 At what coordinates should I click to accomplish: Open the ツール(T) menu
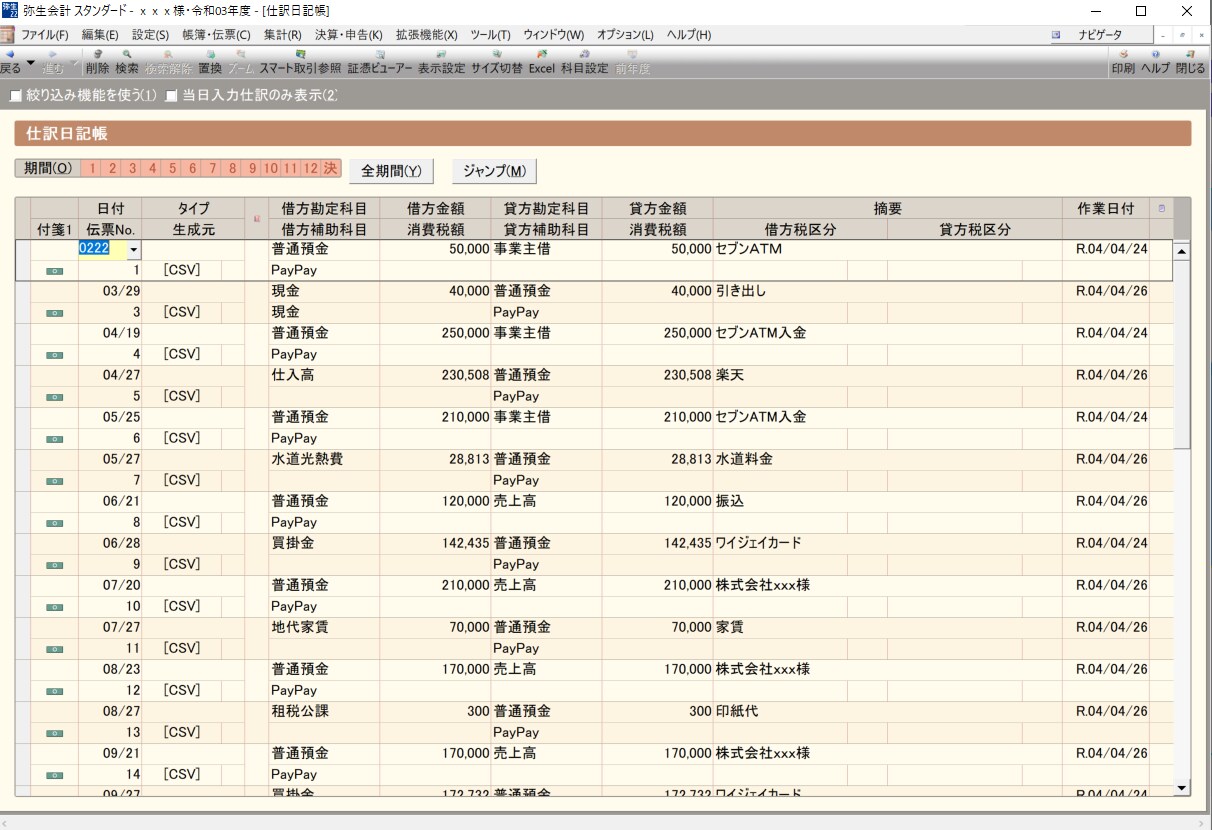coord(490,35)
